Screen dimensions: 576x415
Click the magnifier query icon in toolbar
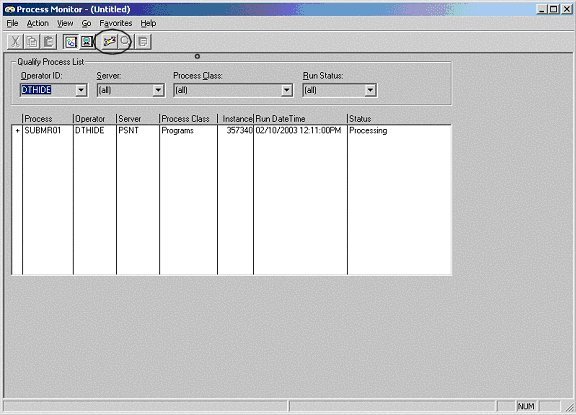coord(125,42)
